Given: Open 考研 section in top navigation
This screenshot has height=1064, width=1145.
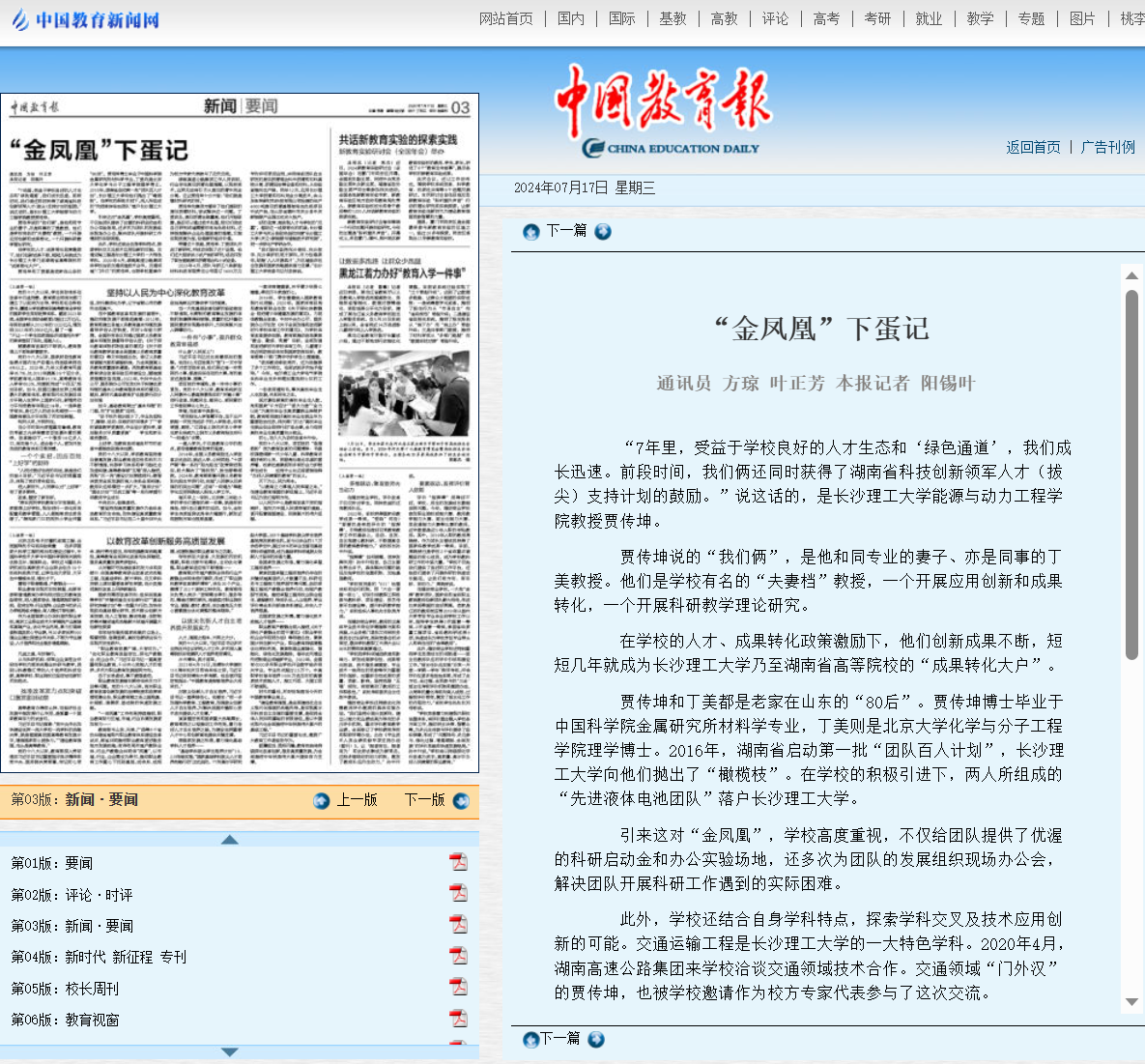Looking at the screenshot, I should [877, 19].
